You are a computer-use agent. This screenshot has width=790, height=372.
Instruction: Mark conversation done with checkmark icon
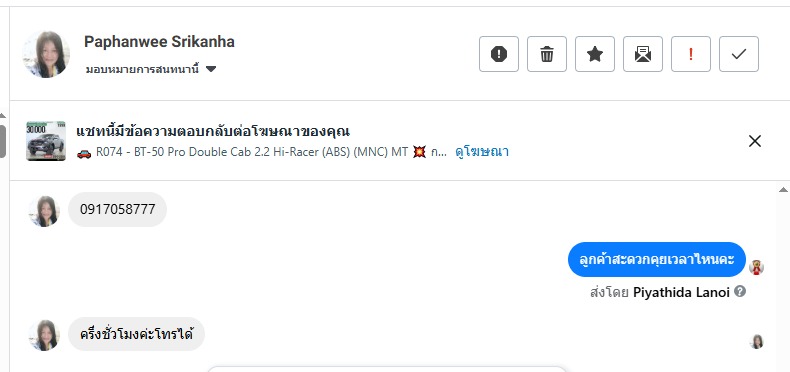739,54
